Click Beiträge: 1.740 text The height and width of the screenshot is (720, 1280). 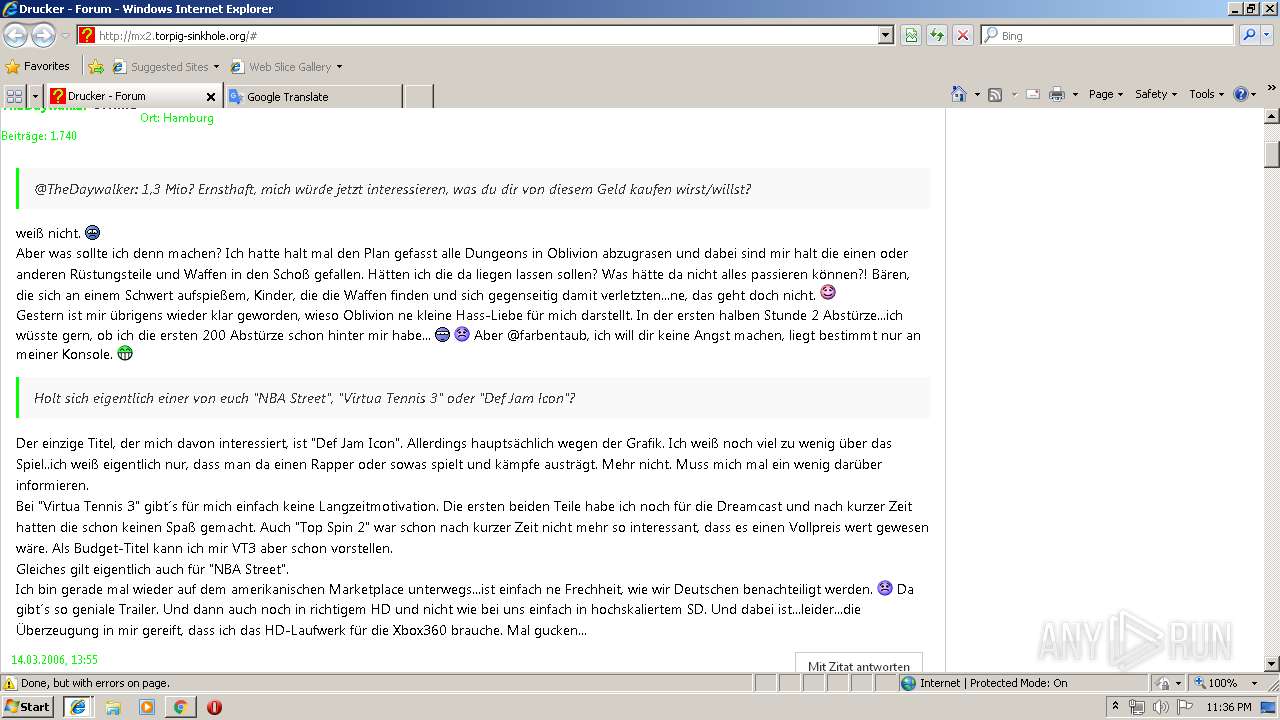tap(39, 136)
